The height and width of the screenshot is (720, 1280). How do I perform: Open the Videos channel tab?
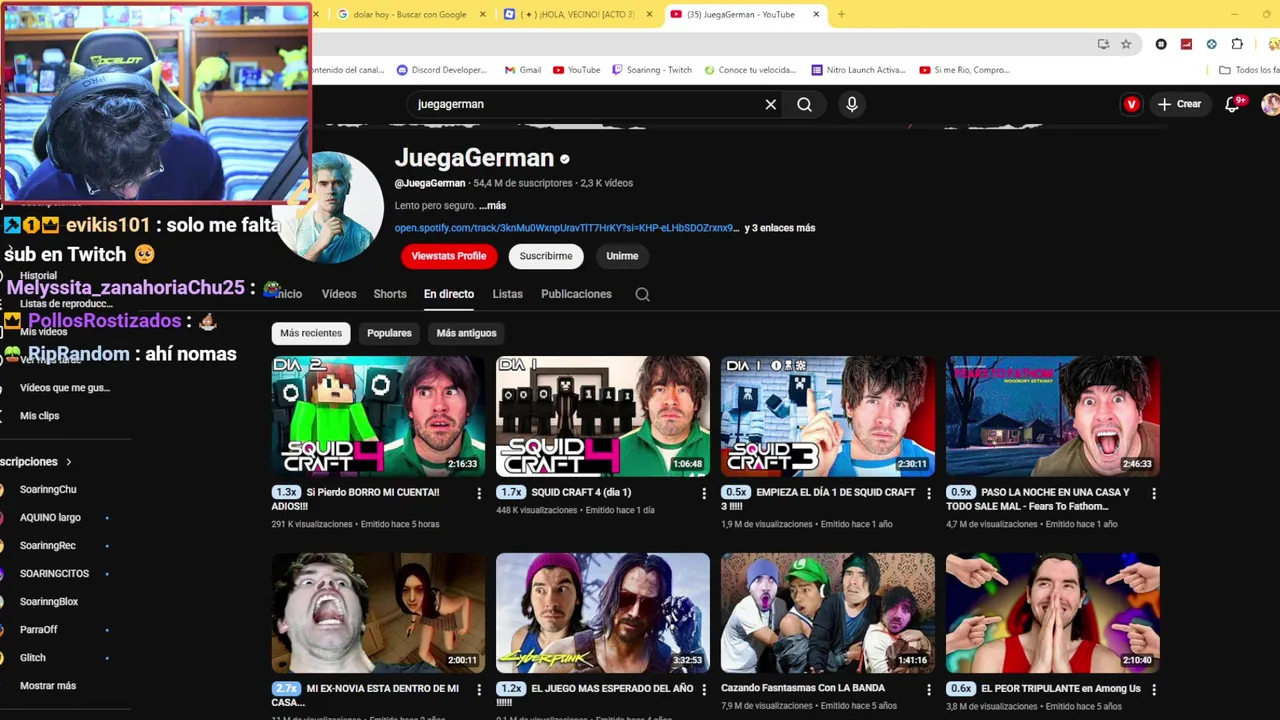click(339, 294)
